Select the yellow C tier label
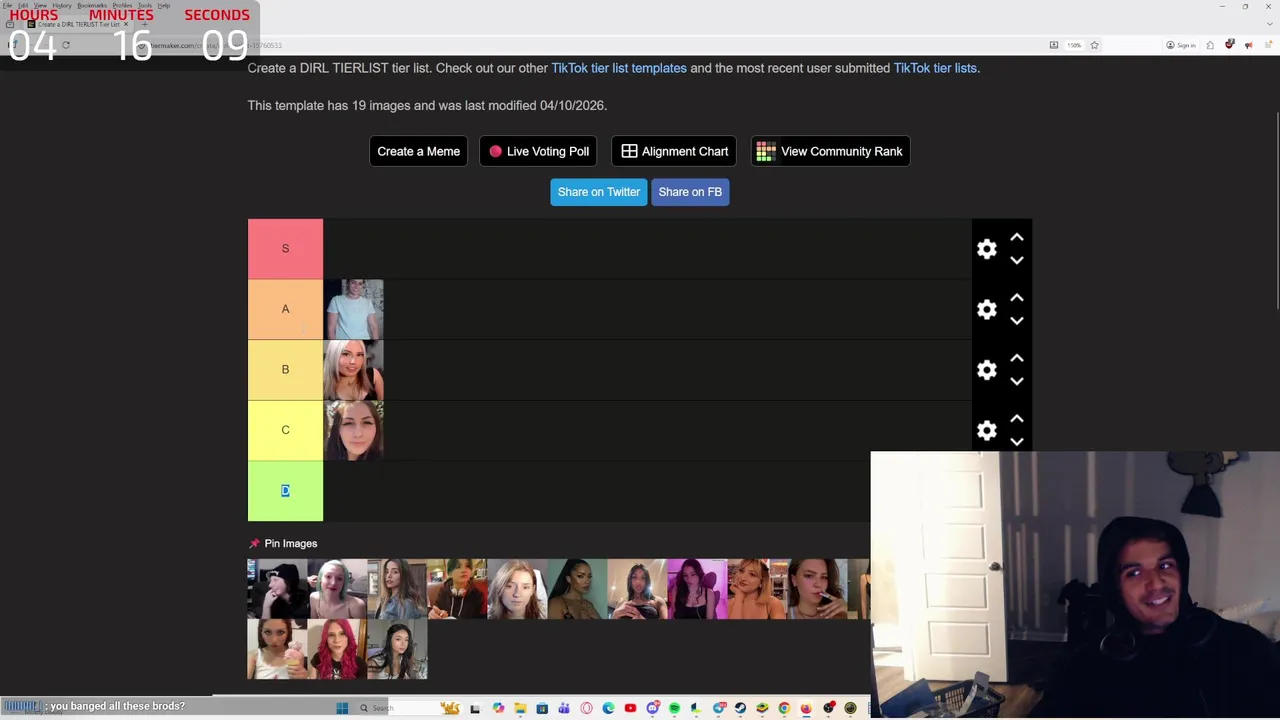 (285, 430)
